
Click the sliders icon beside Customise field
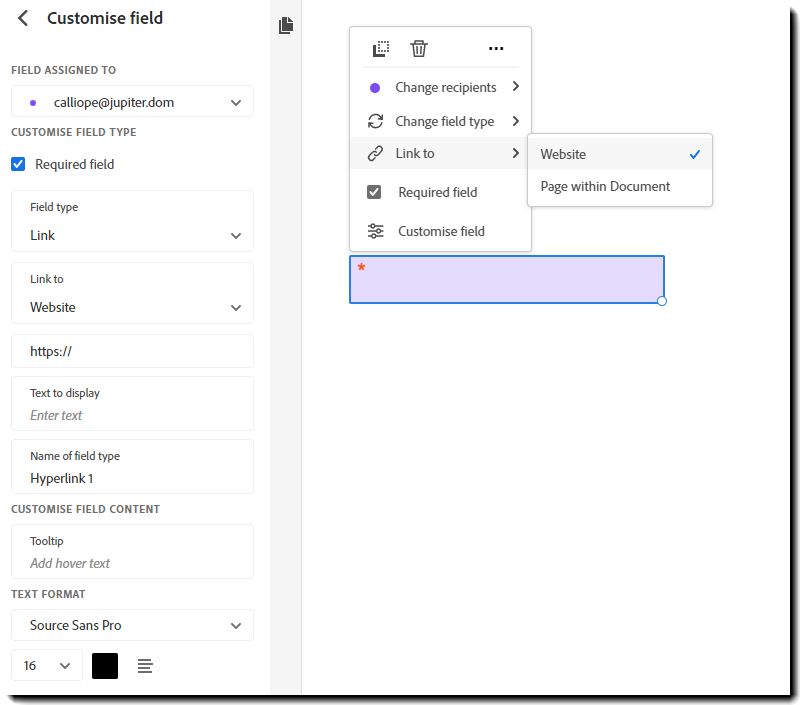tap(376, 231)
